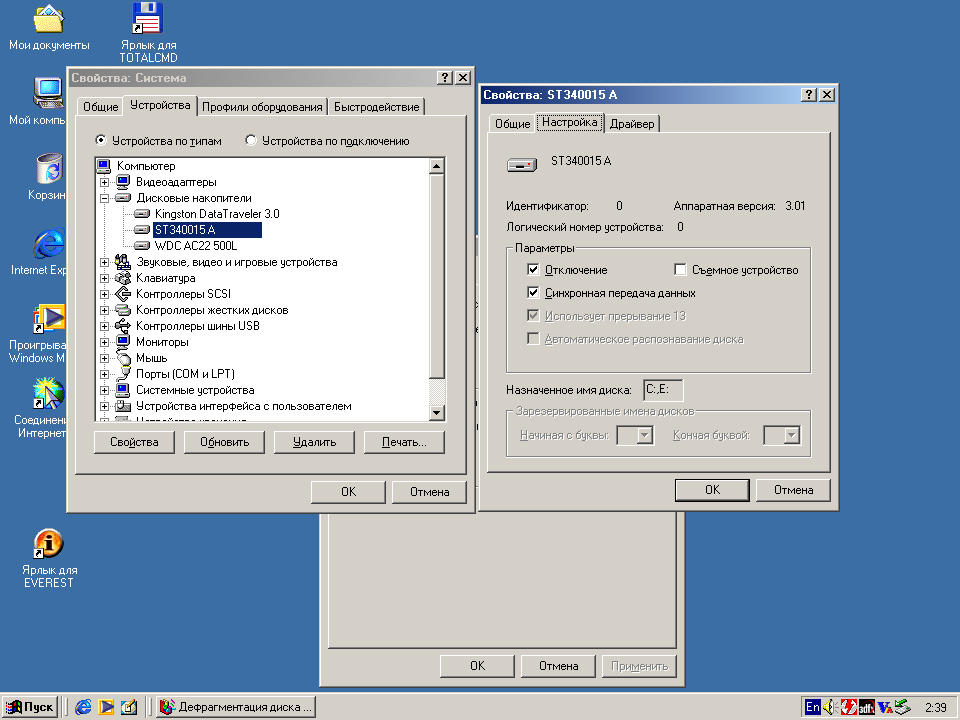Expand Устройства интерфейса с пользователем node
This screenshot has width=960, height=720.
coord(105,407)
